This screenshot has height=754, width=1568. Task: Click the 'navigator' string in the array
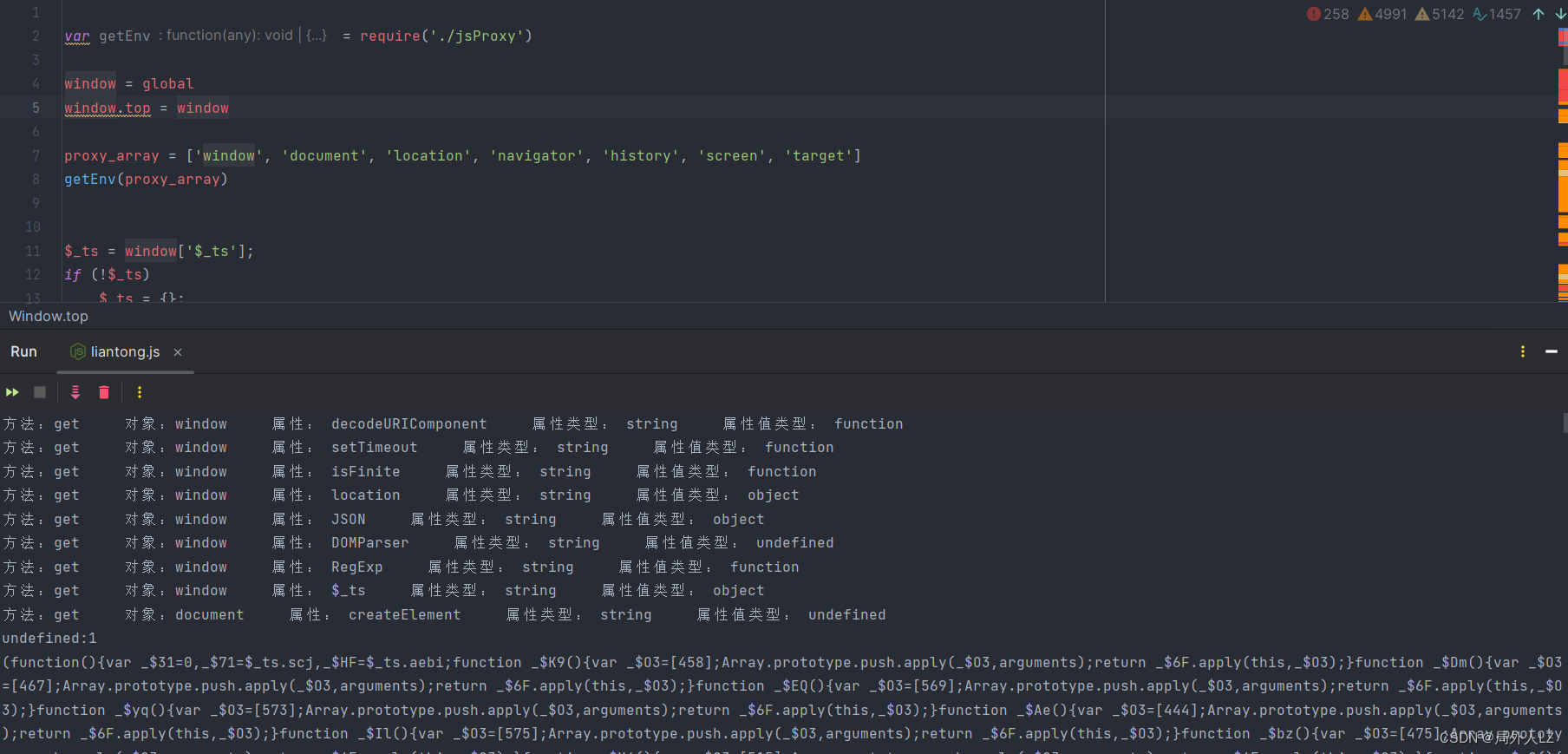(537, 155)
